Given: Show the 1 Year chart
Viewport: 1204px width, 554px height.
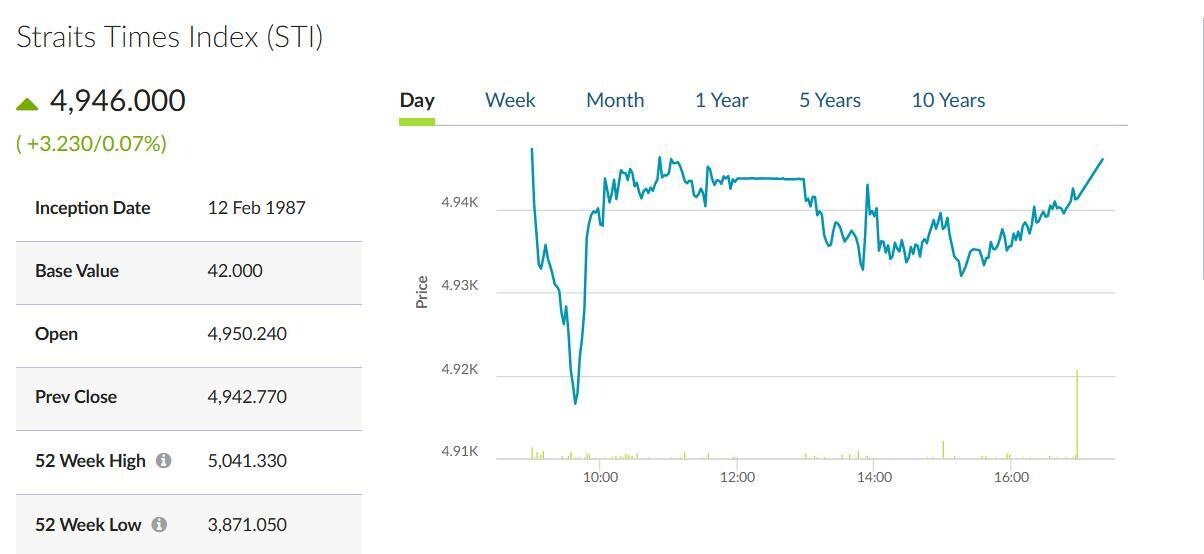Looking at the screenshot, I should (x=722, y=100).
